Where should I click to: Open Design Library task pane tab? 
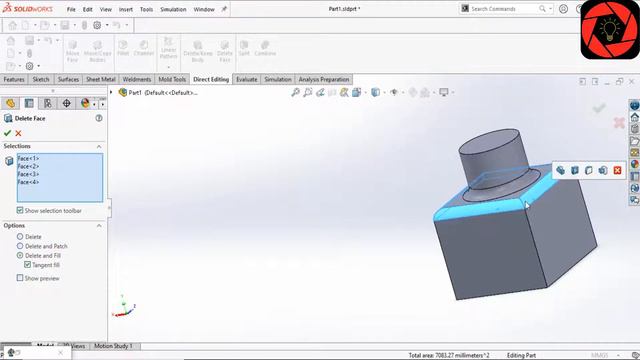(634, 129)
